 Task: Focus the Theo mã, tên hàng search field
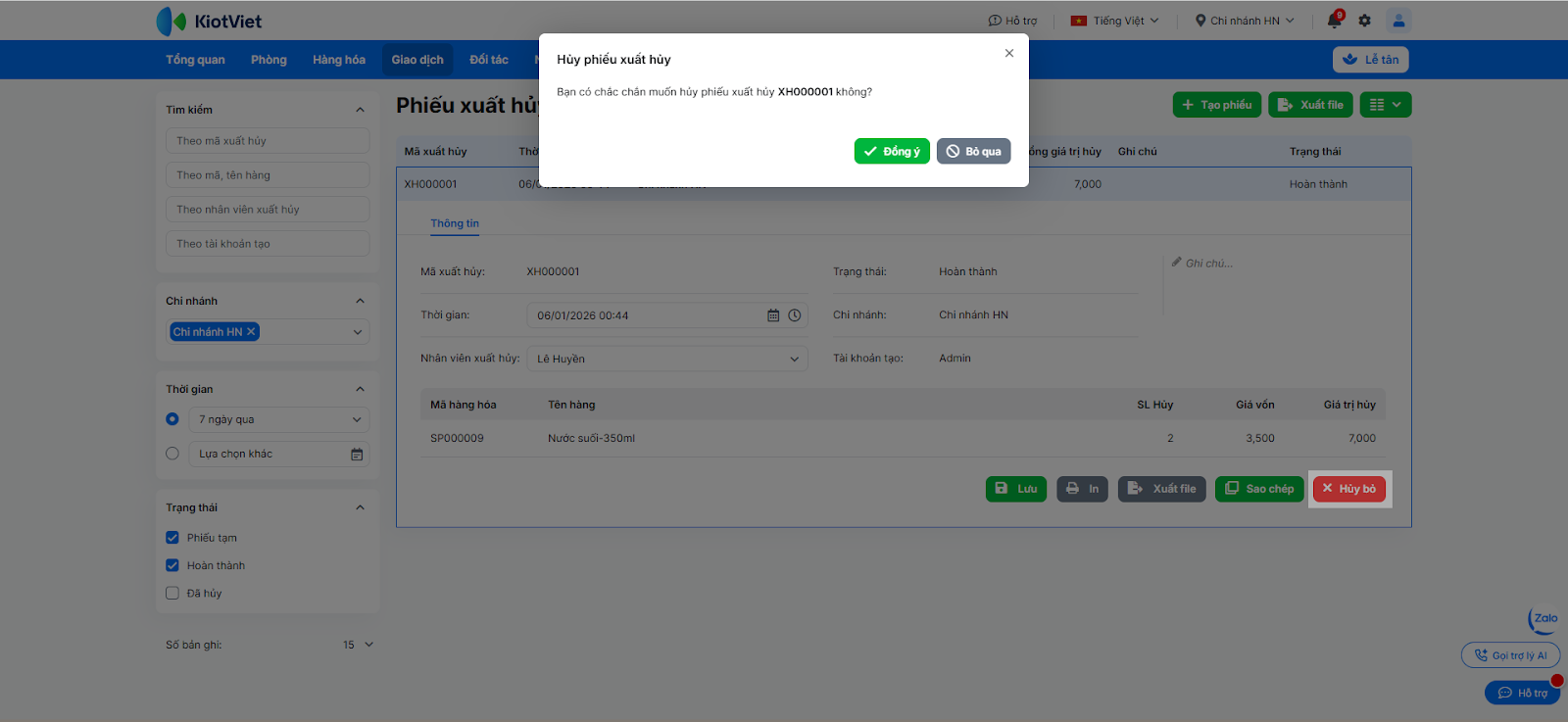tap(268, 175)
